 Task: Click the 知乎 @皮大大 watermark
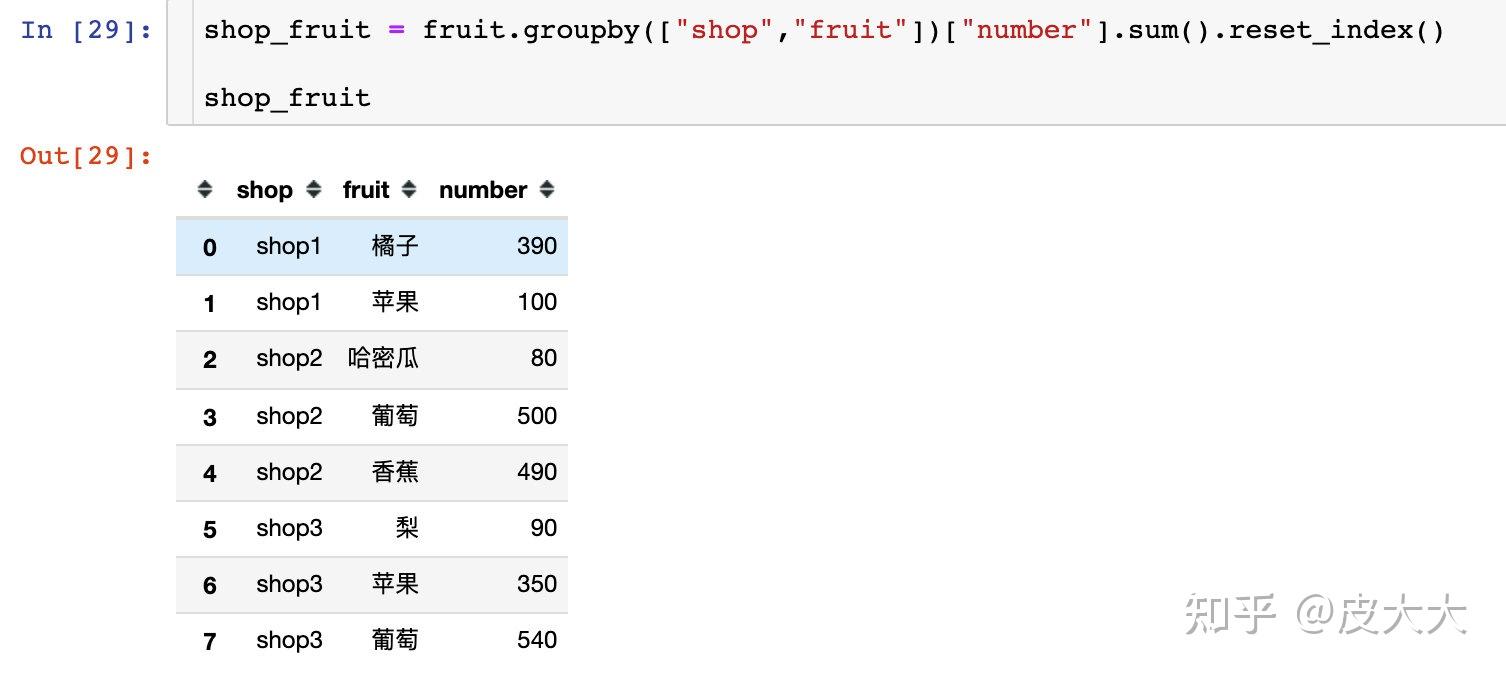(1326, 613)
